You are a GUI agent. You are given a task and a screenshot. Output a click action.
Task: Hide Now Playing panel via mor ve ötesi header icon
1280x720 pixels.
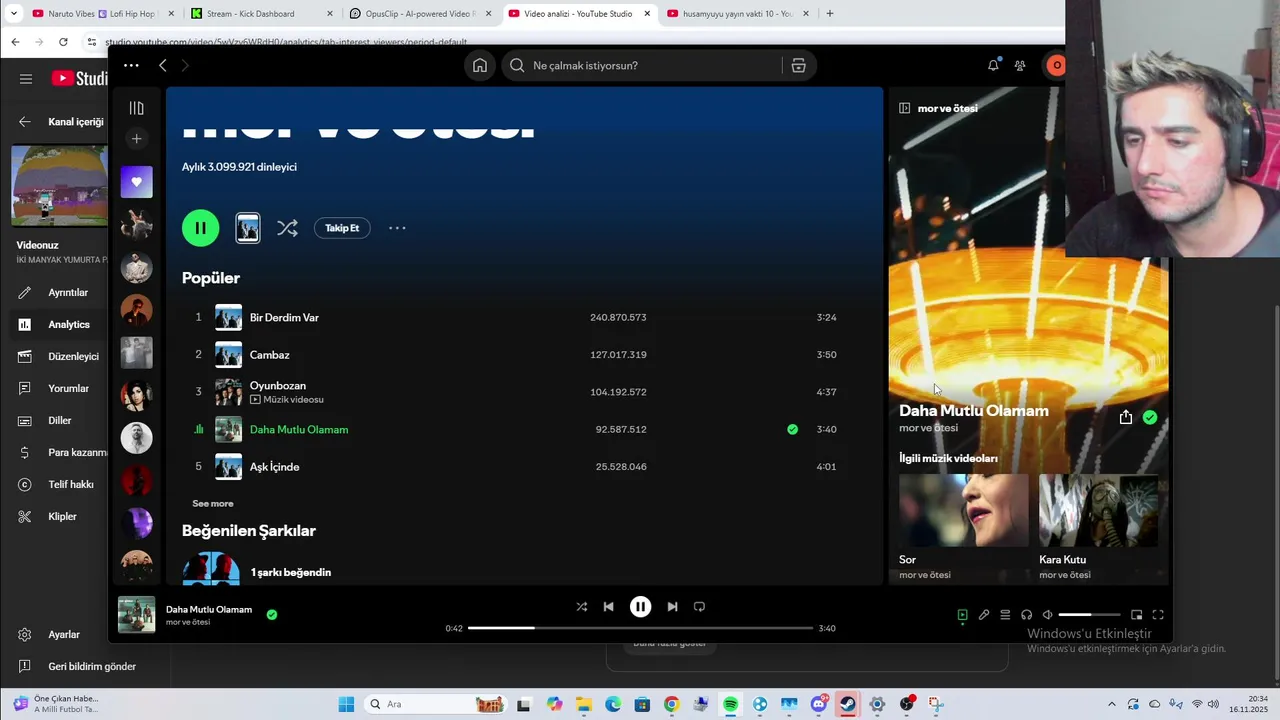[904, 108]
